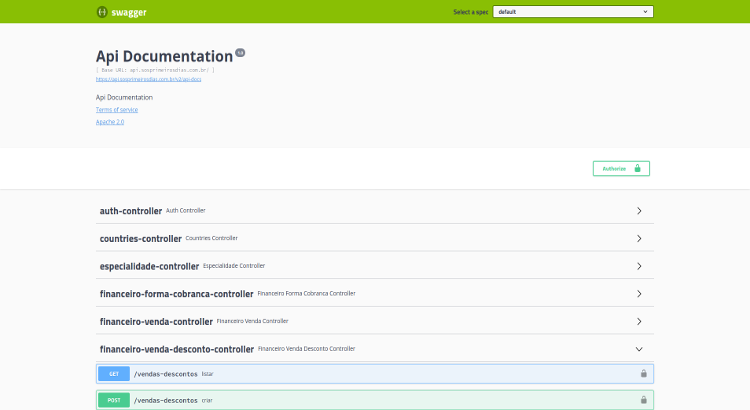Click lock icon on POST /vendas-descontos row
The width and height of the screenshot is (750, 410).
click(644, 400)
